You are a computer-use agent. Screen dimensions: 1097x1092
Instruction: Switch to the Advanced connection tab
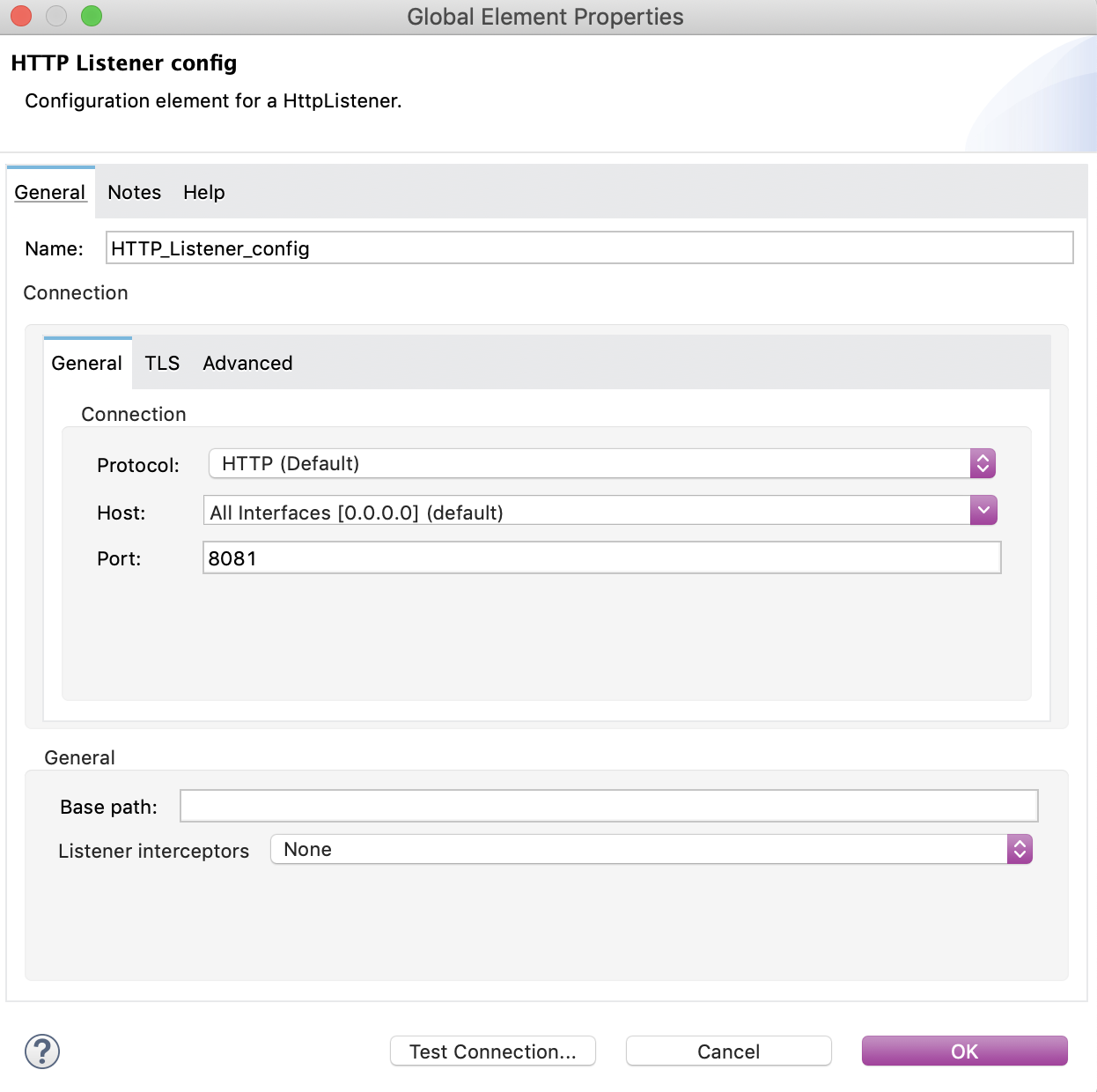247,363
